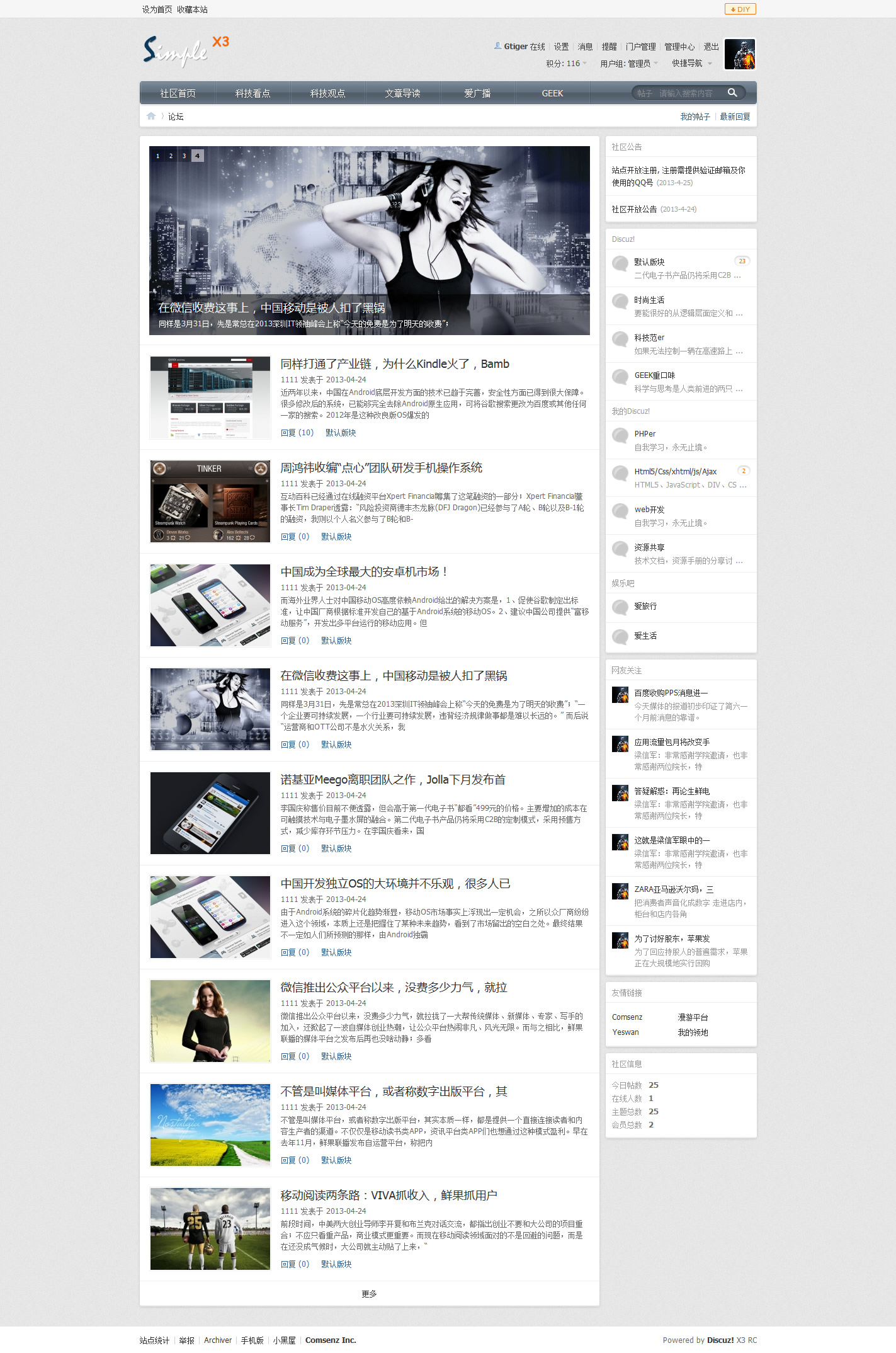
Task: Click avatar beside 百度收购PPS消息进一
Action: [620, 695]
